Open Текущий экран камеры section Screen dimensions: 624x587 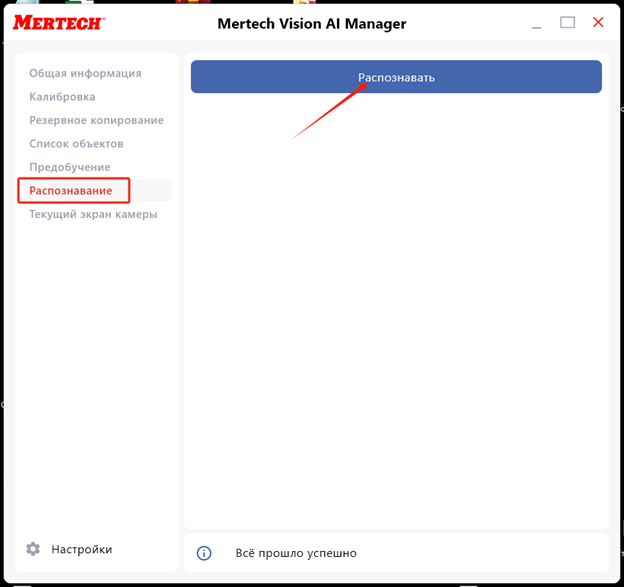(x=94, y=214)
